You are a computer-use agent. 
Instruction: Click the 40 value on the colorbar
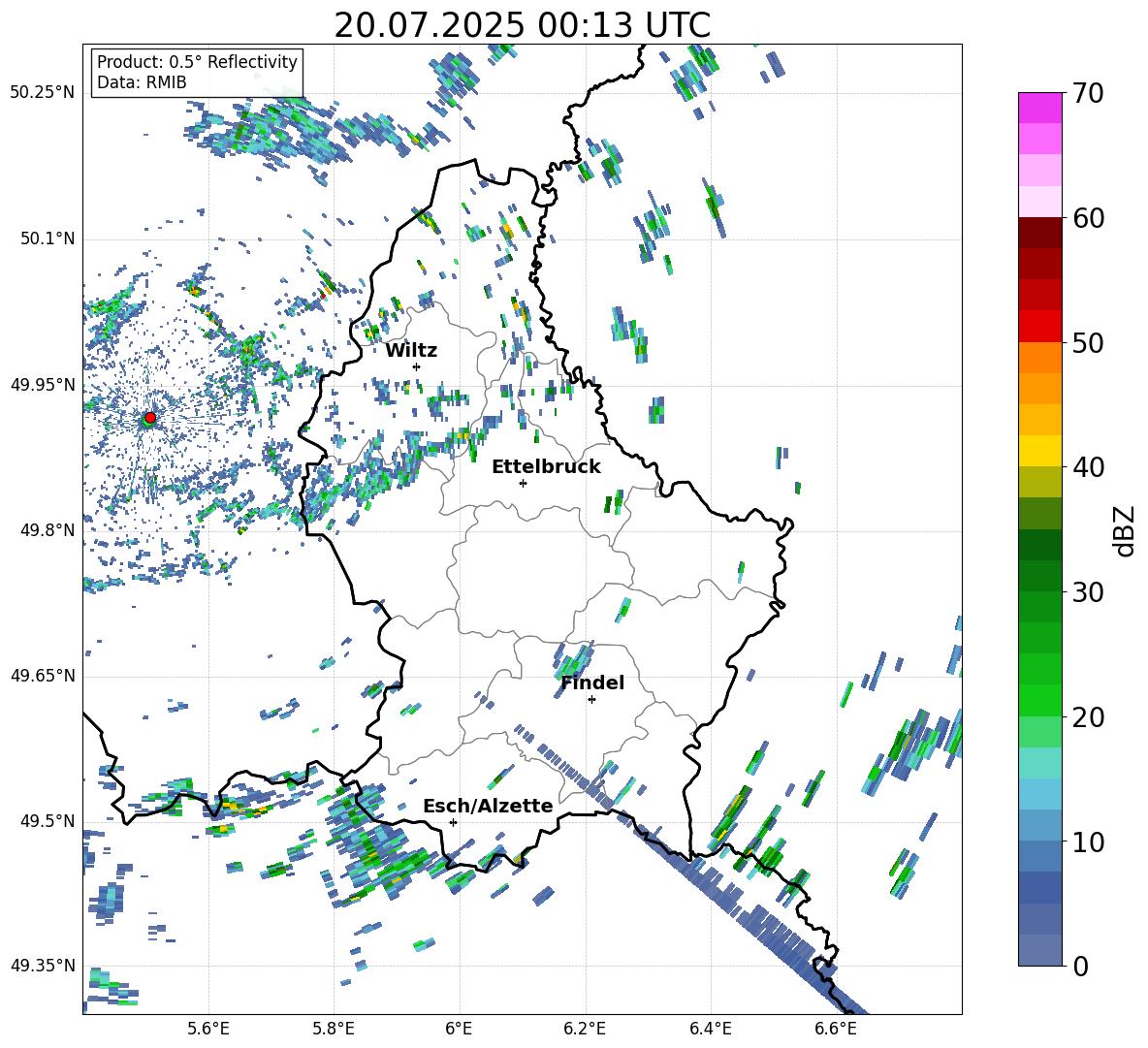(x=1088, y=467)
